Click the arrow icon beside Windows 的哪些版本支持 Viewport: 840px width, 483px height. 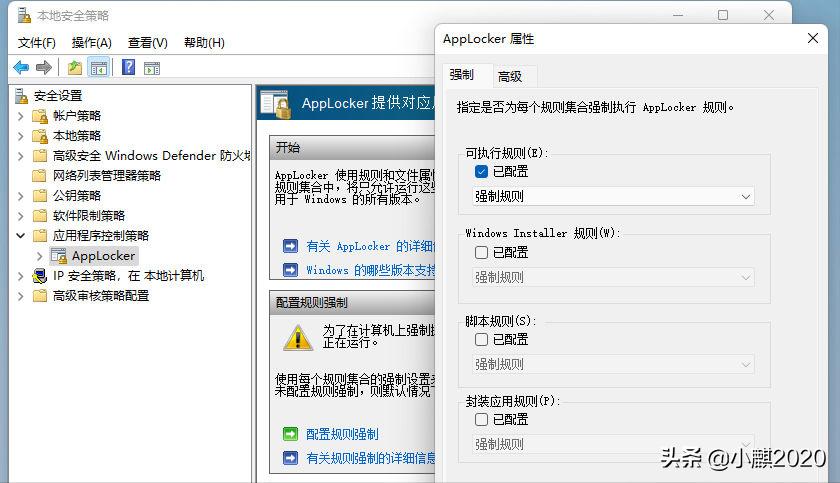tap(290, 270)
